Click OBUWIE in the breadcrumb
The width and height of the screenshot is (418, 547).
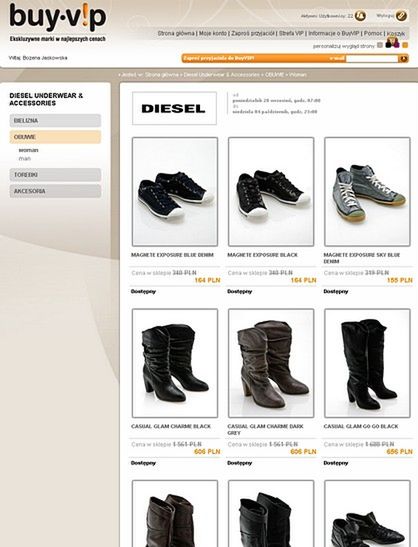275,75
